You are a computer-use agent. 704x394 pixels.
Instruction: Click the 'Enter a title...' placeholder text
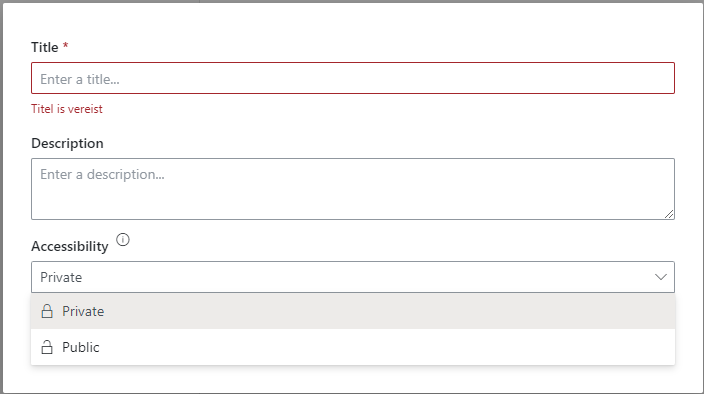click(80, 79)
